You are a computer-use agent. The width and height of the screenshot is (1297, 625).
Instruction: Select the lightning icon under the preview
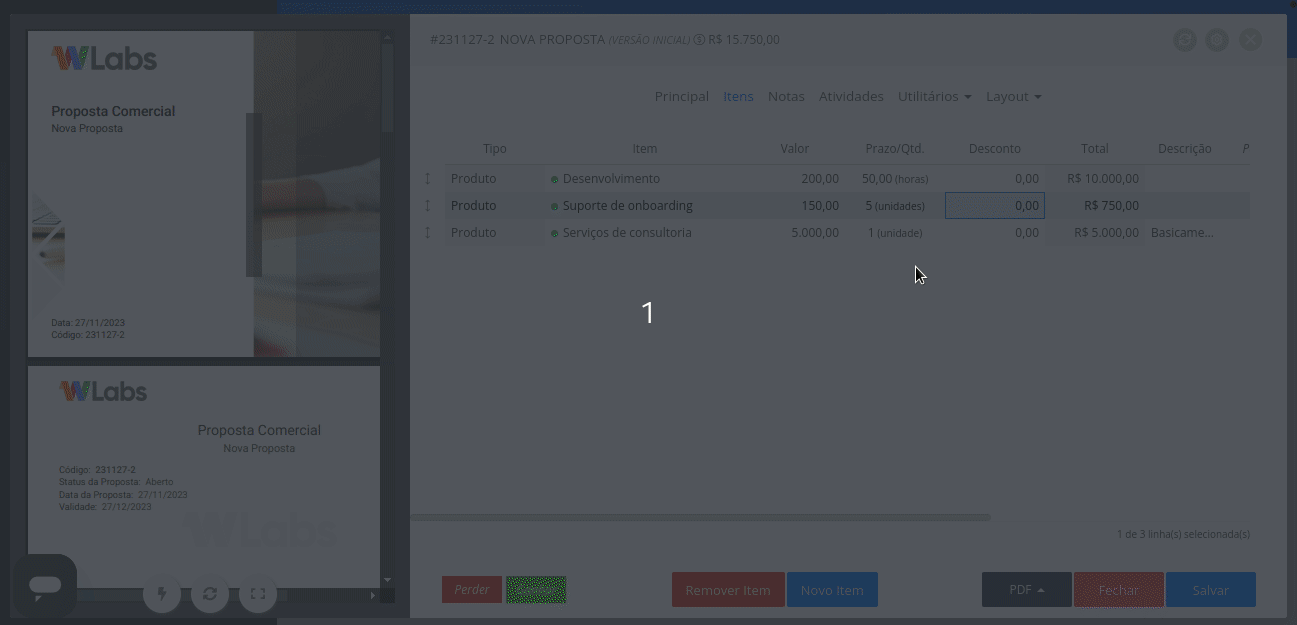coord(162,593)
